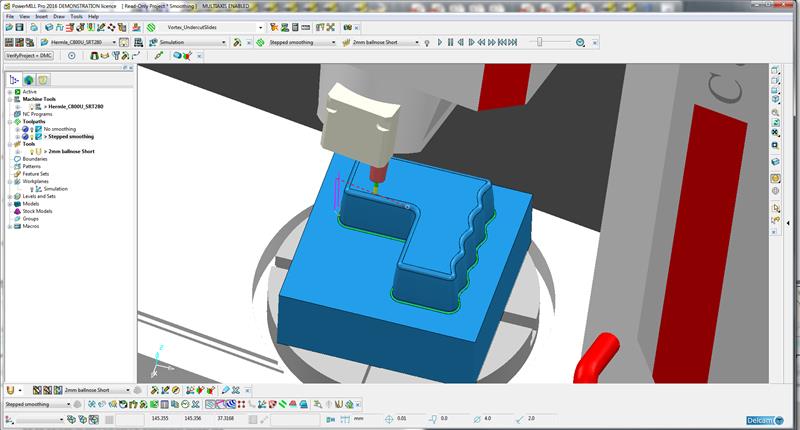Select the No smoothing toolpath entry

pos(59,129)
